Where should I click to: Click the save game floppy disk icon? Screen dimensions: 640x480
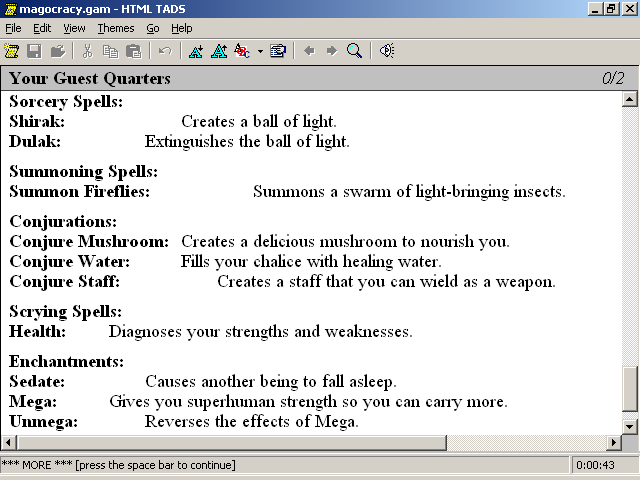pos(34,50)
